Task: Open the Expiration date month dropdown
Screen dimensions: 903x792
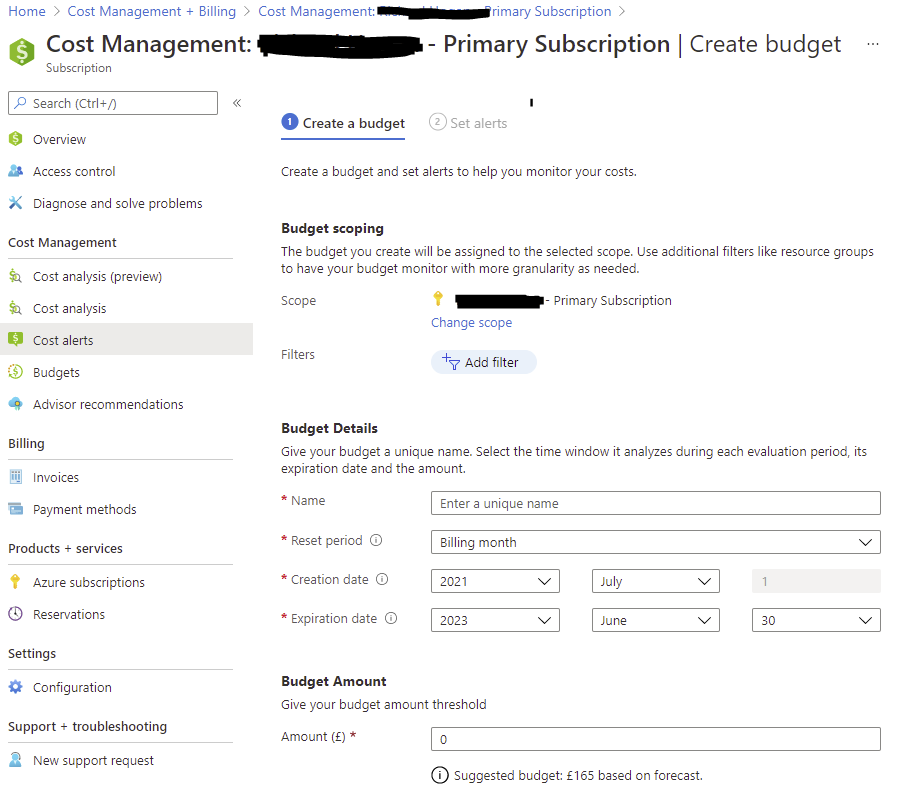Action: (x=655, y=620)
